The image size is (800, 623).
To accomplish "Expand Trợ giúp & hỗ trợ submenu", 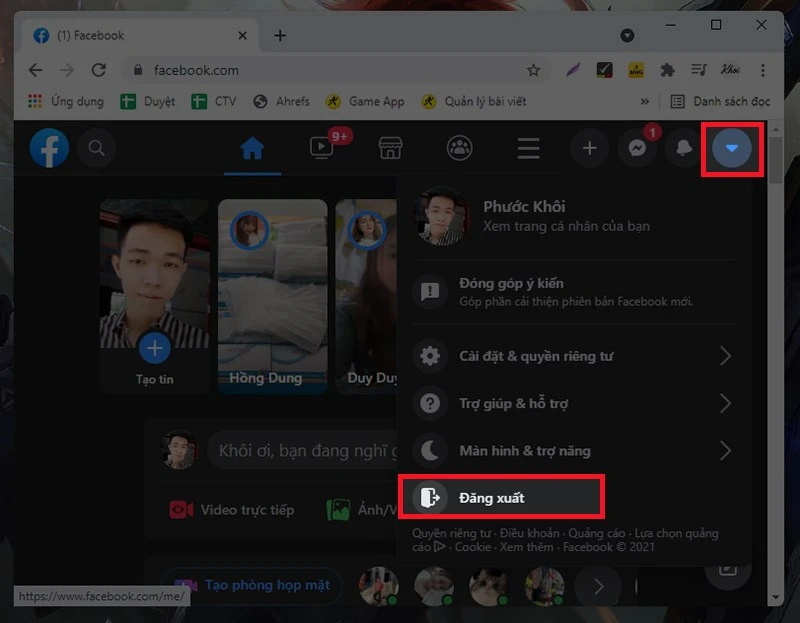I will click(x=573, y=403).
